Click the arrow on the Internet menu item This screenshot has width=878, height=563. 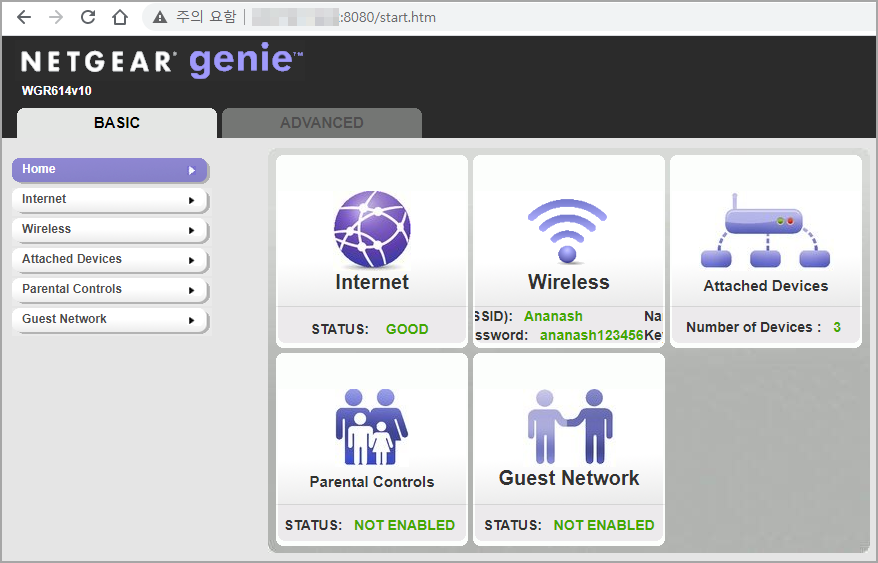pos(192,200)
